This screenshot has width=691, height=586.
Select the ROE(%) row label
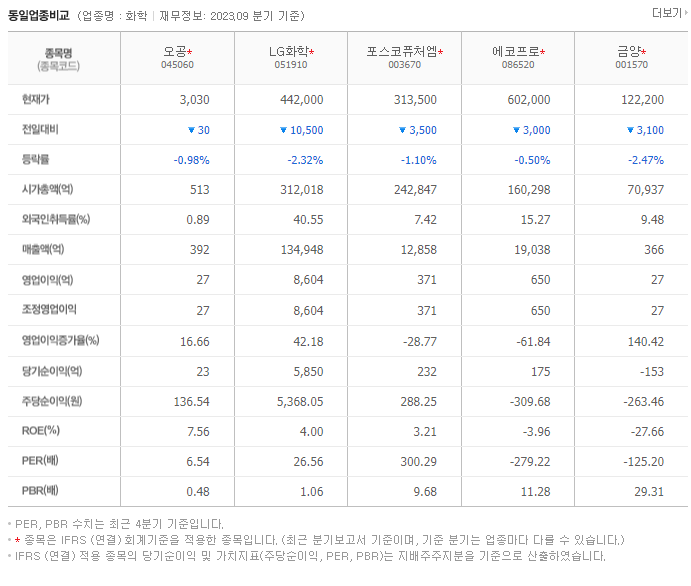coord(41,430)
